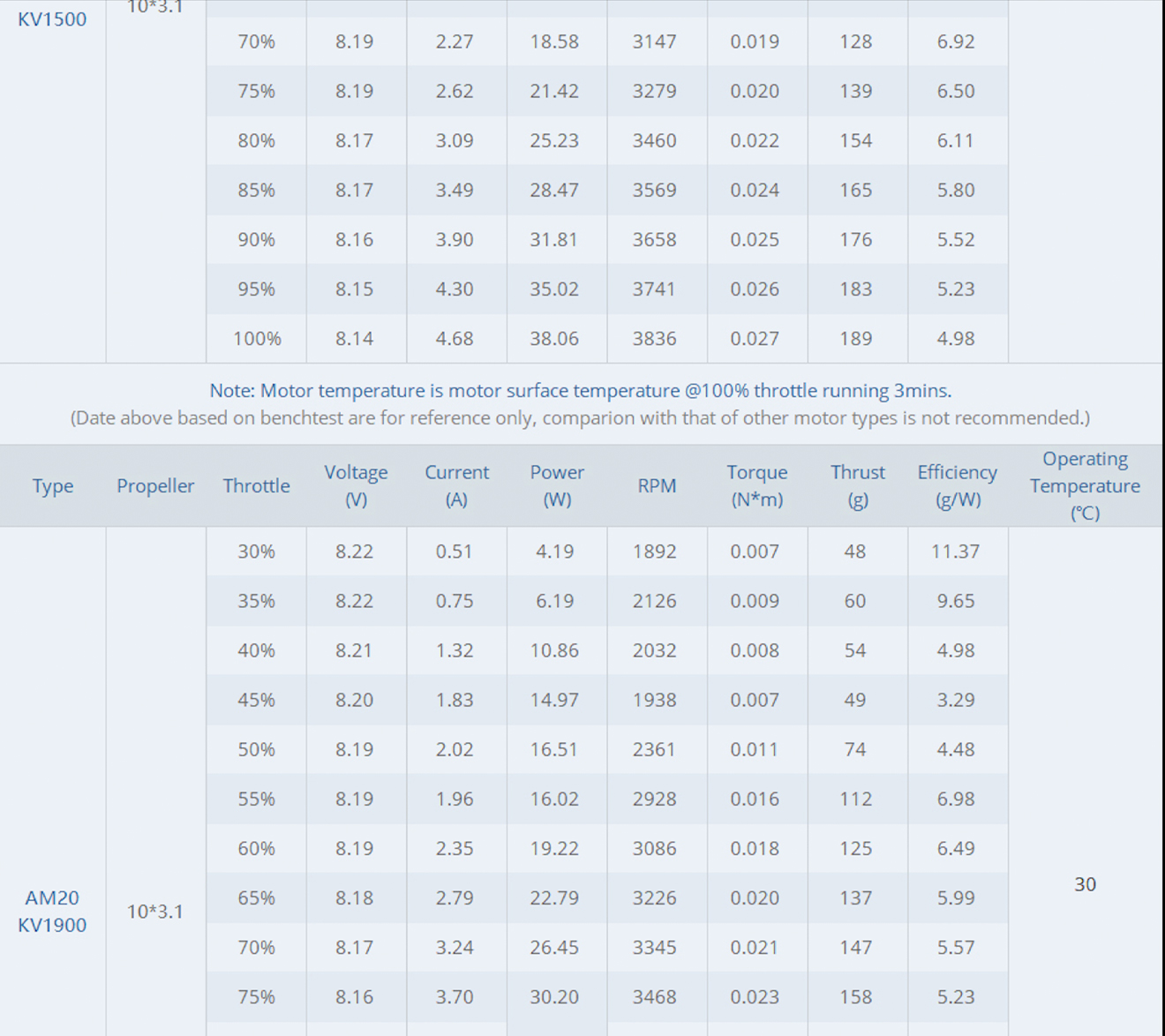Click the Type column header
This screenshot has height=1036, width=1165.
[53, 486]
